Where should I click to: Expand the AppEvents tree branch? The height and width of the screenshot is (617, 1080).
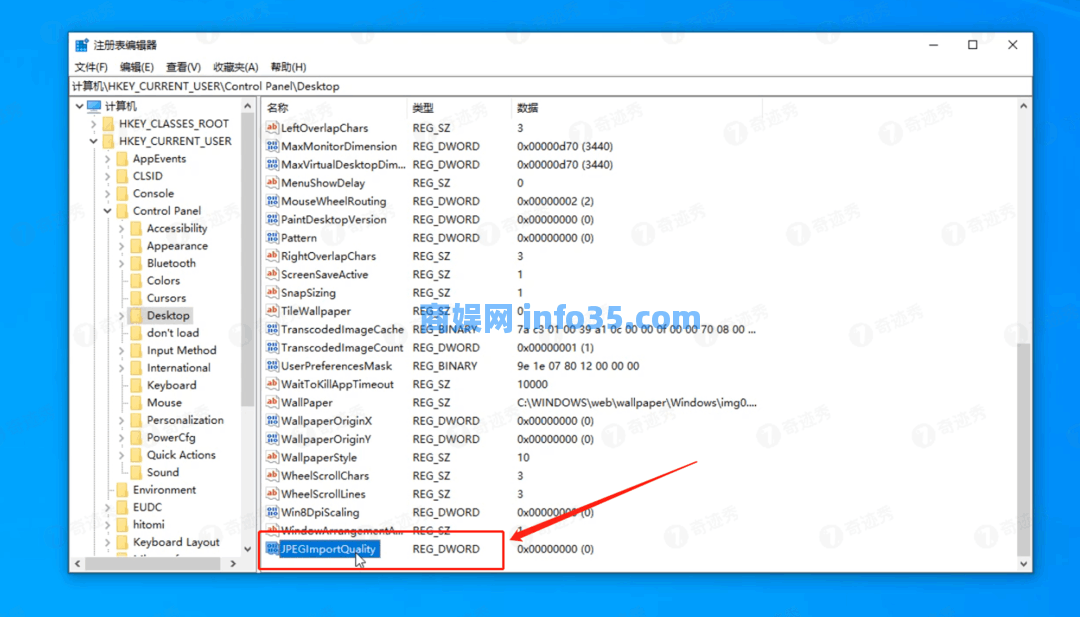[107, 158]
